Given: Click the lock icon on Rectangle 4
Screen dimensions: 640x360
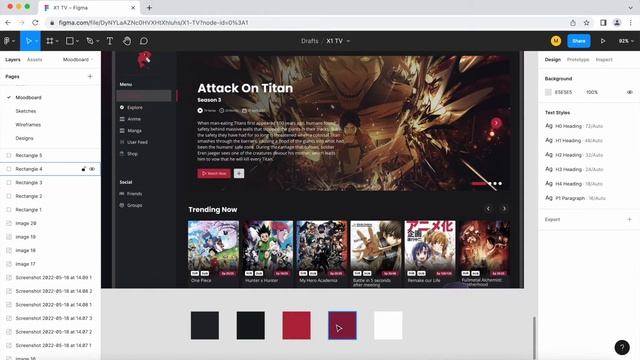Looking at the screenshot, I should (84, 169).
